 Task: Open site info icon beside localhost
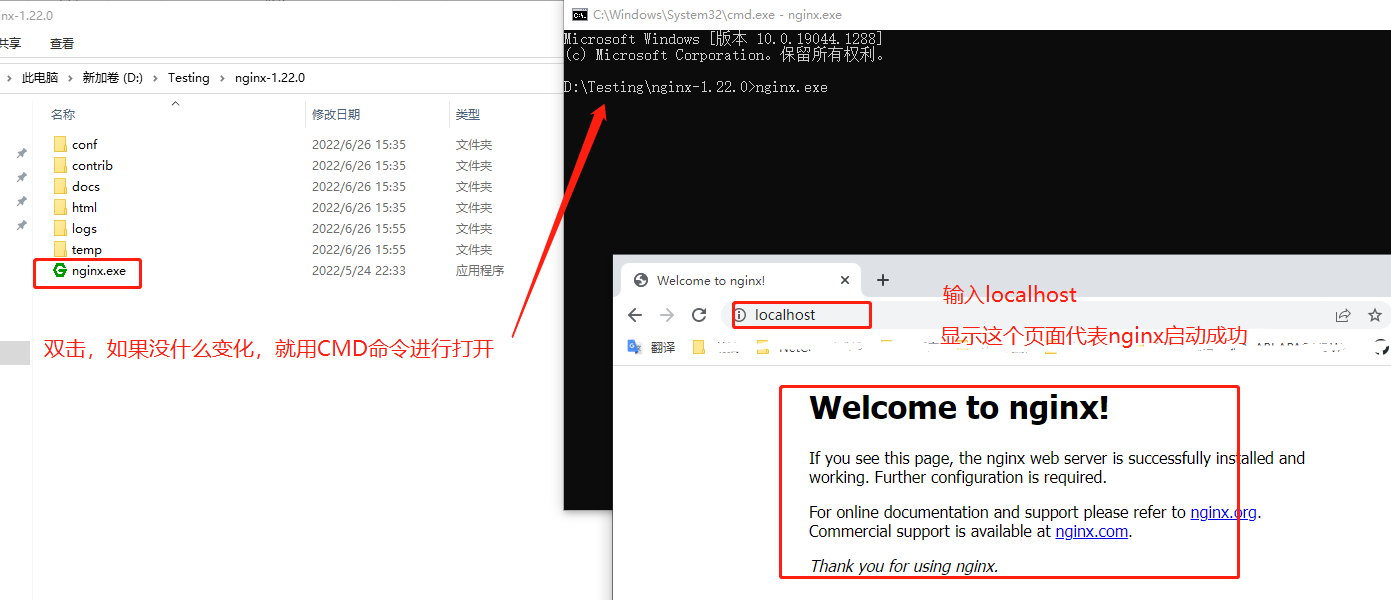point(740,315)
